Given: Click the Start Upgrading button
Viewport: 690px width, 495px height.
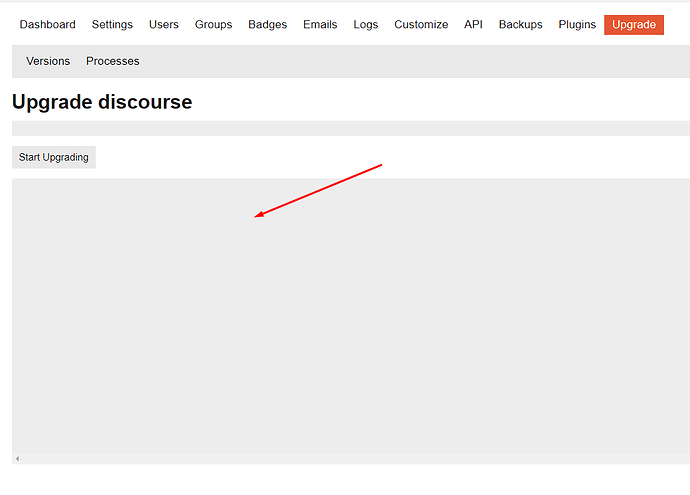Looking at the screenshot, I should [x=54, y=157].
